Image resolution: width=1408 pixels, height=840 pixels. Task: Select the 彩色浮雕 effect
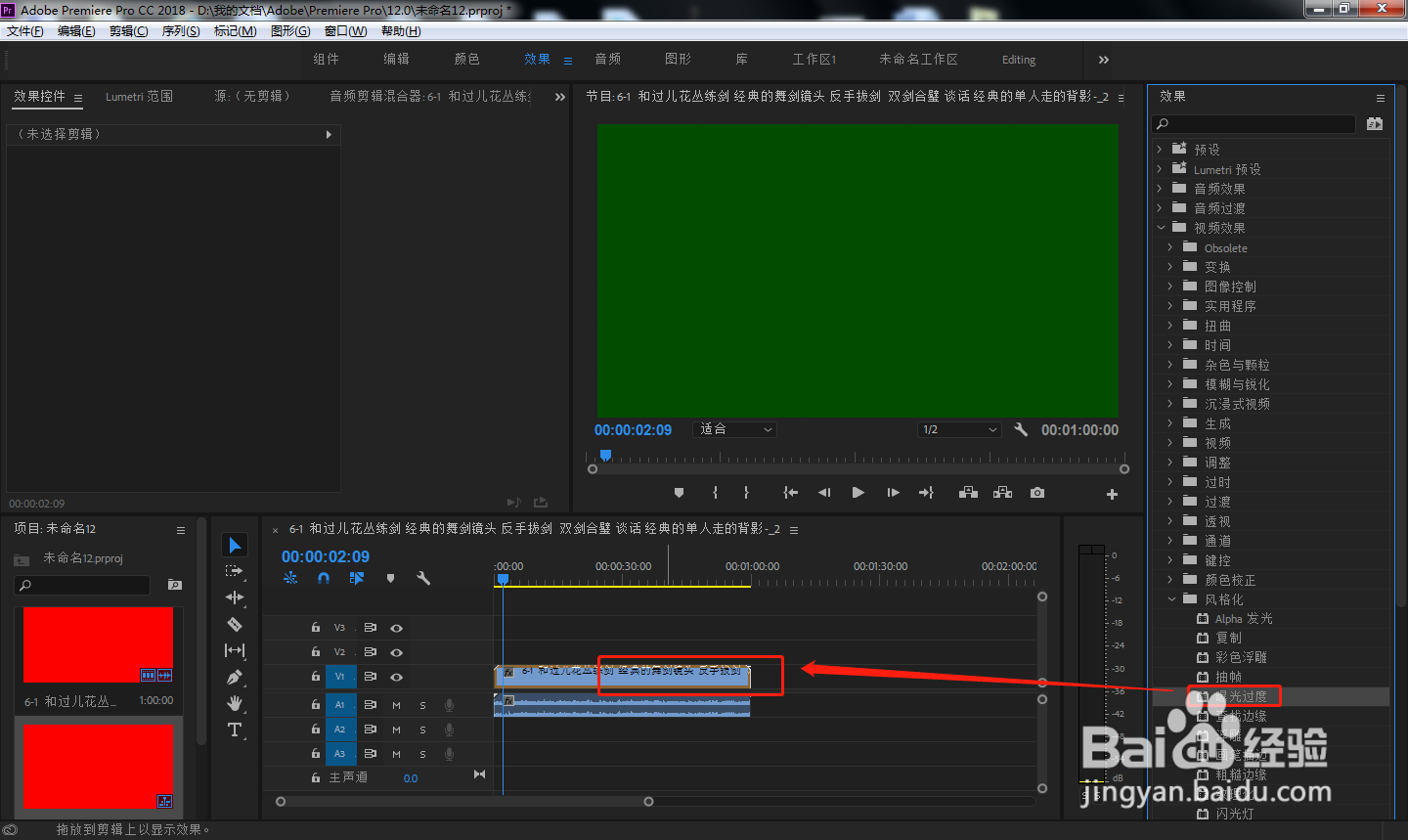coord(1241,657)
